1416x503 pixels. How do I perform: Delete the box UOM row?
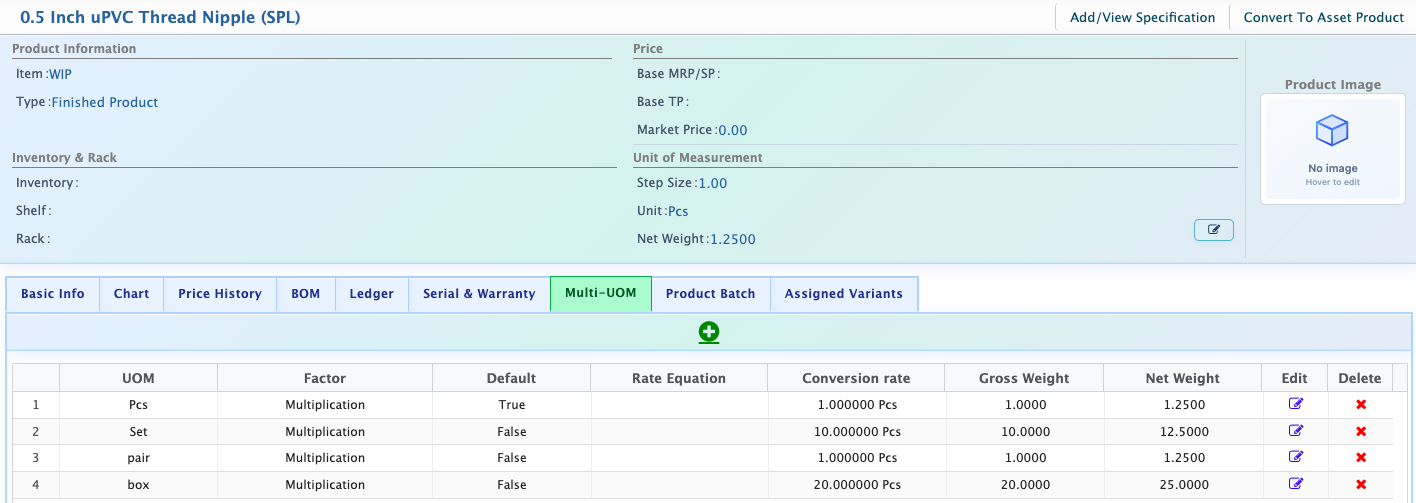(x=1360, y=485)
